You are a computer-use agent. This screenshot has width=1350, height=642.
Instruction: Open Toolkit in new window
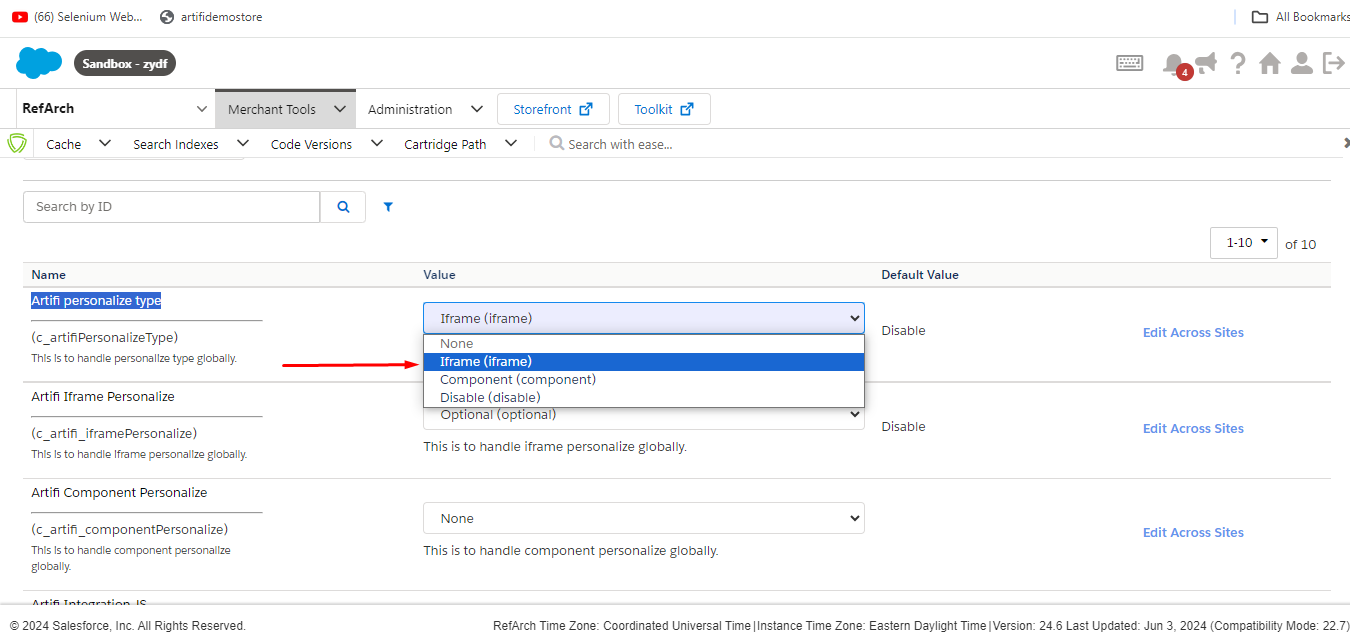point(664,109)
